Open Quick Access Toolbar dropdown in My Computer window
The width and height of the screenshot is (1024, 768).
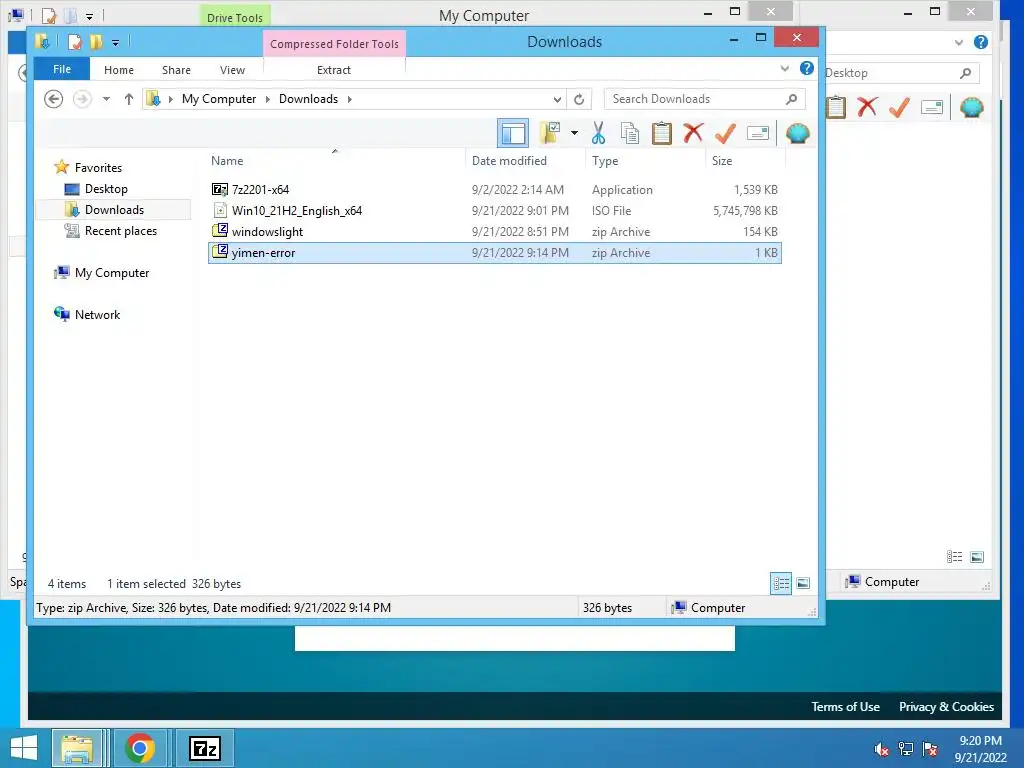pos(89,16)
